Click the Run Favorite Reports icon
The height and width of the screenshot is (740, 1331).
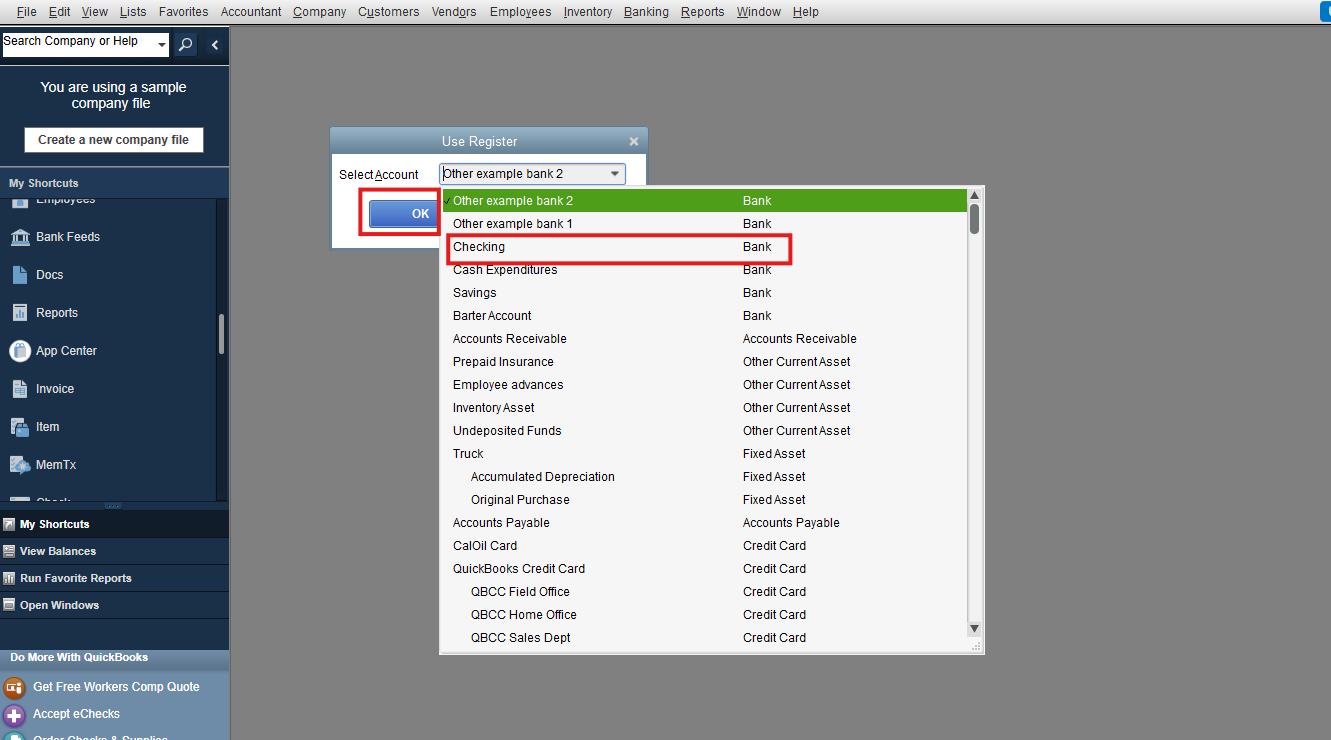pyautogui.click(x=9, y=578)
